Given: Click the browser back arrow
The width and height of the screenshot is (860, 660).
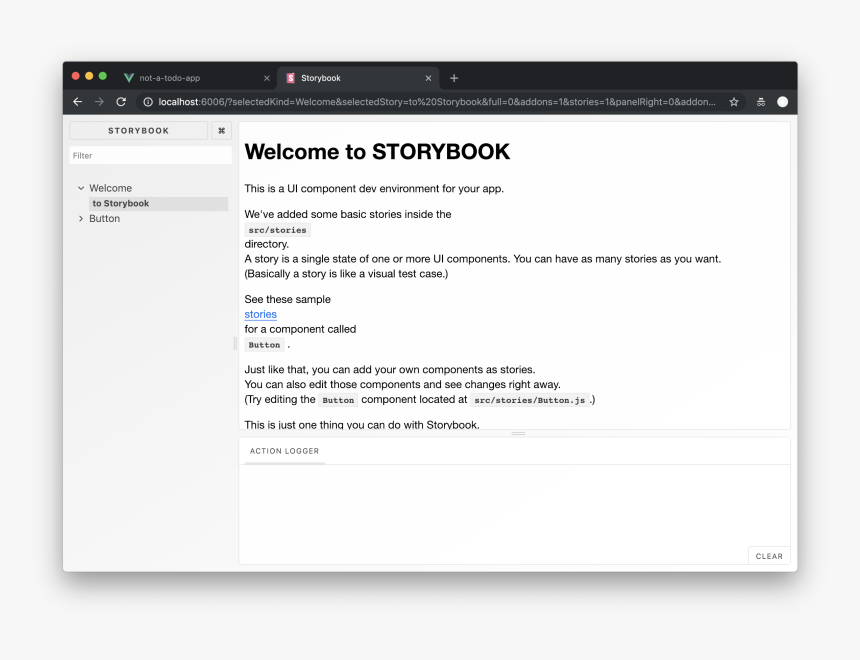Looking at the screenshot, I should (77, 101).
